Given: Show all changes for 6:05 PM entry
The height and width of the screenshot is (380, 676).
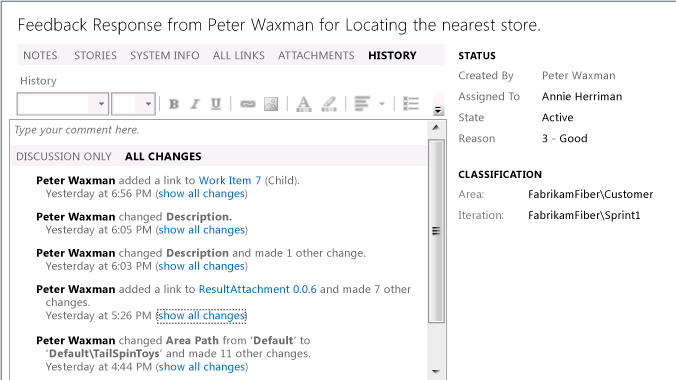Looking at the screenshot, I should 202,230.
